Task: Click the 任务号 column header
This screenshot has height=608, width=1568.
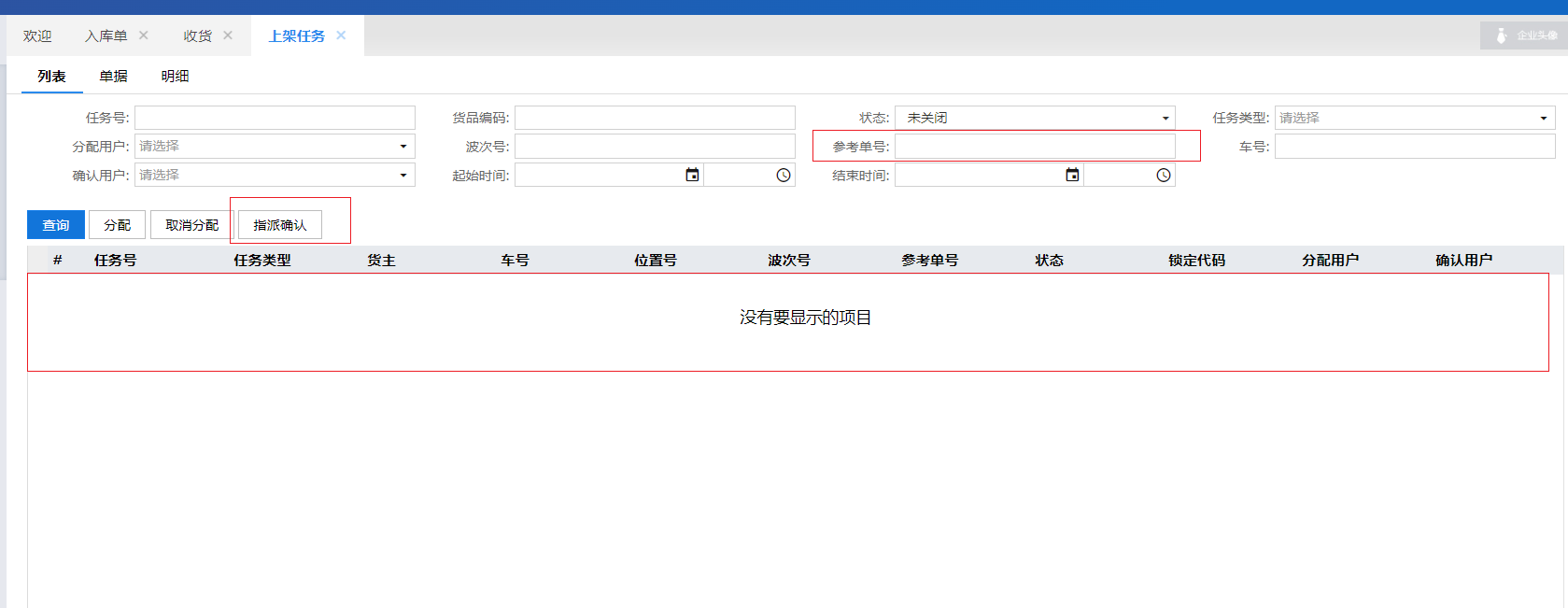Action: point(115,261)
